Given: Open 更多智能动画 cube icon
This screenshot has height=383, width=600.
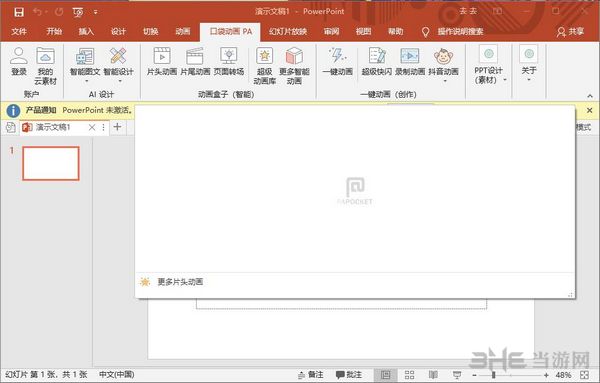Looking at the screenshot, I should (294, 66).
